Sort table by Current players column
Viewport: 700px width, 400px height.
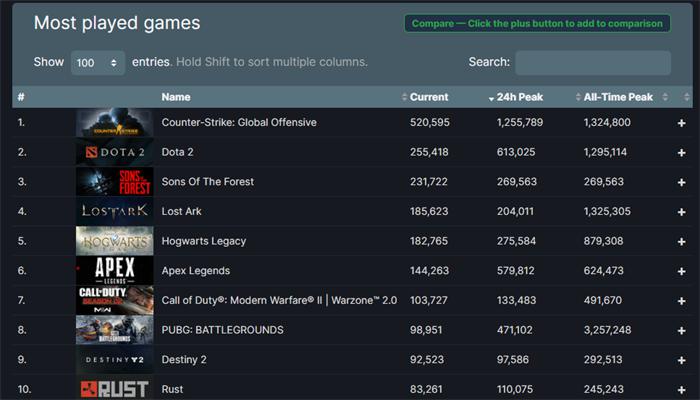[429, 97]
